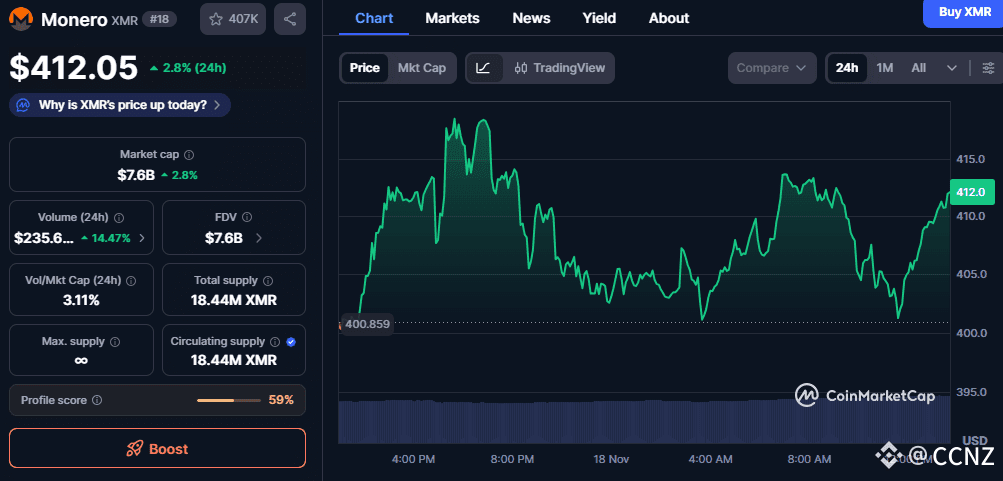Screen dimensions: 1003x481
Task: Toggle chart to Price view
Action: click(x=364, y=68)
